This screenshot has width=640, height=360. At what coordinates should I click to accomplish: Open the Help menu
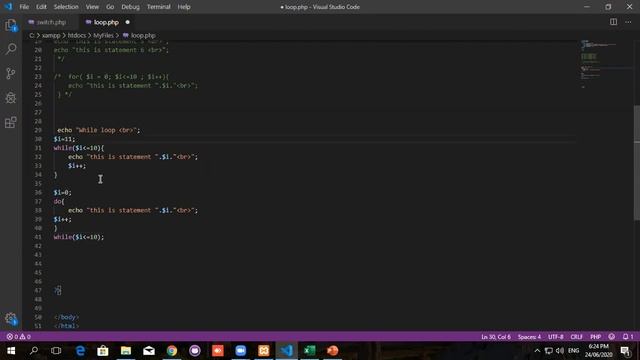(184, 7)
